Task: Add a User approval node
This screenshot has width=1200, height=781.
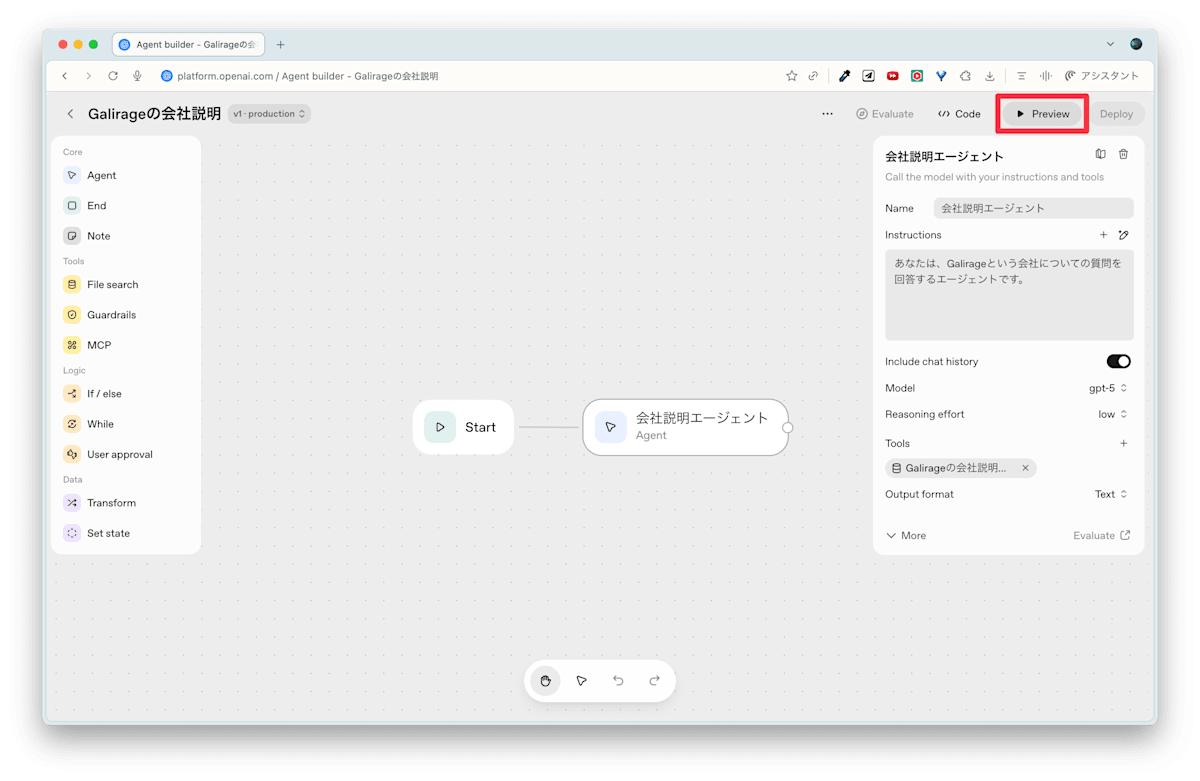Action: pos(108,454)
